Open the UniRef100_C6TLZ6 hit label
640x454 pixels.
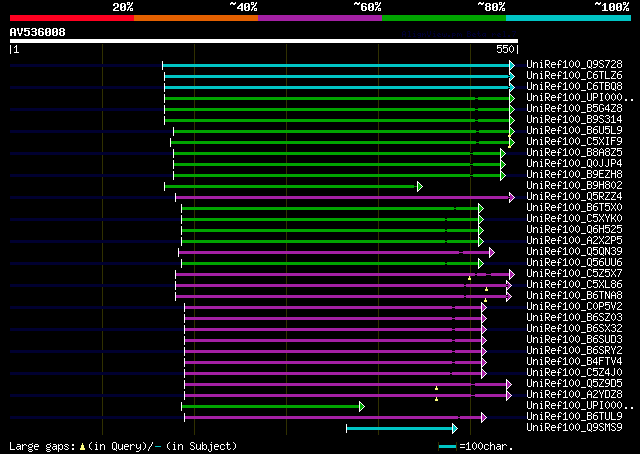tap(574, 76)
